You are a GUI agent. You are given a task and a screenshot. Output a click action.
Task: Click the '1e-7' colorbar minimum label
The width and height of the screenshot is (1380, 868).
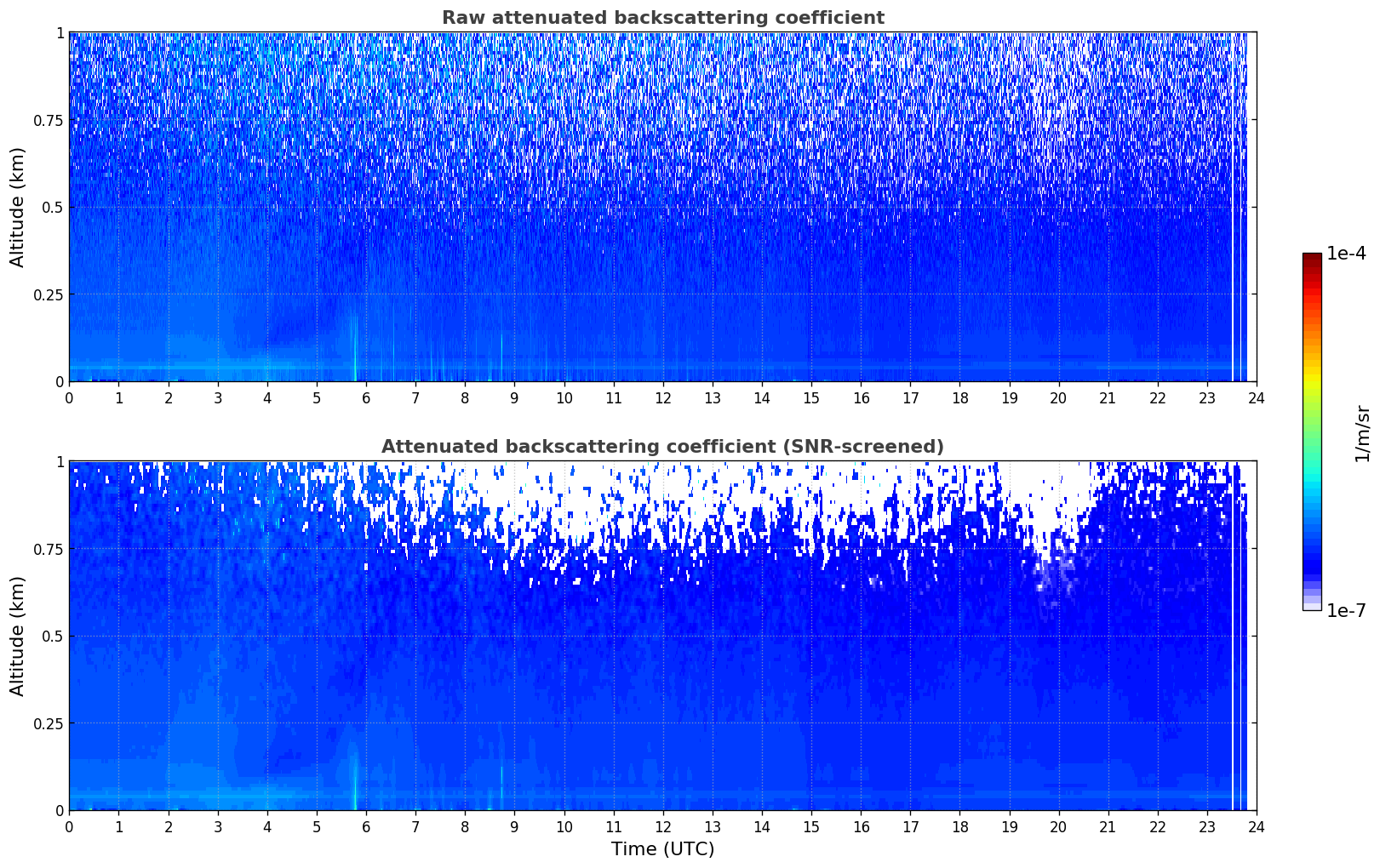[x=1346, y=610]
